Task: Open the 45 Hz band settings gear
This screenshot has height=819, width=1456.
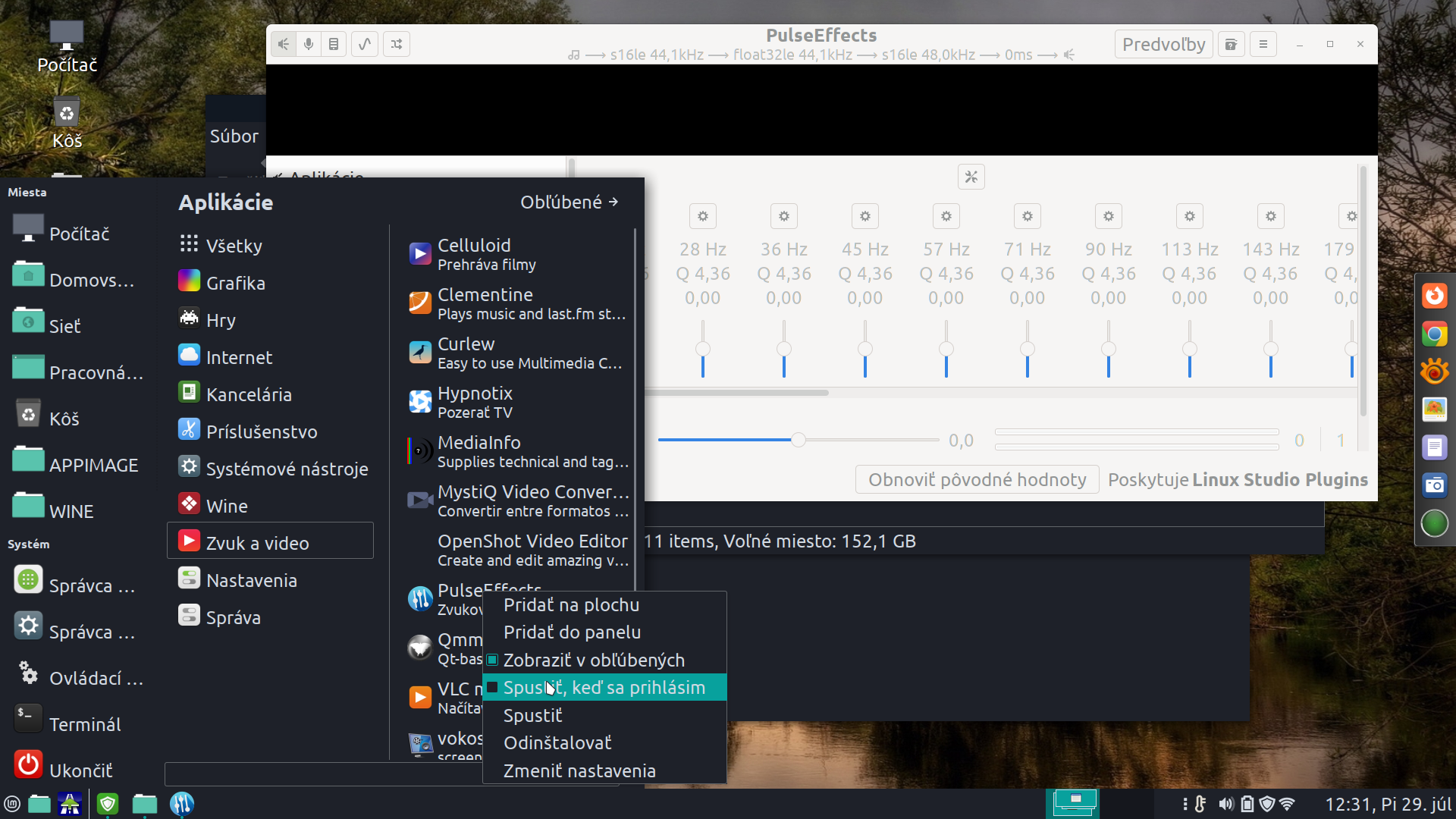Action: [x=864, y=217]
